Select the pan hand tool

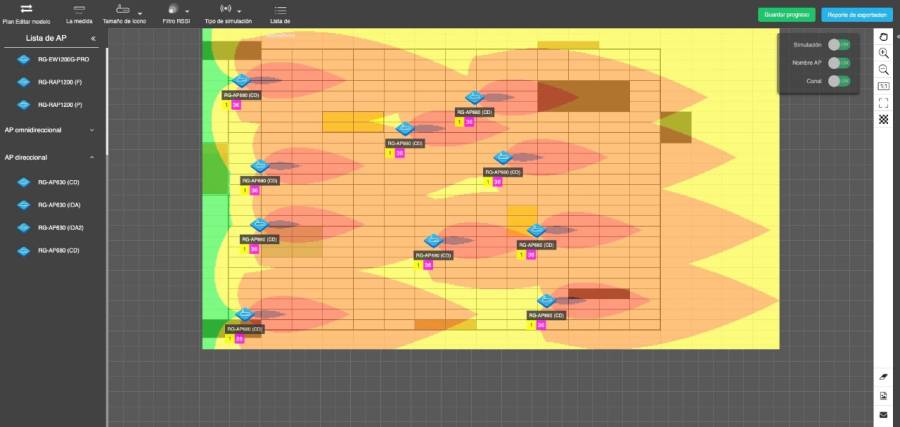click(x=884, y=37)
